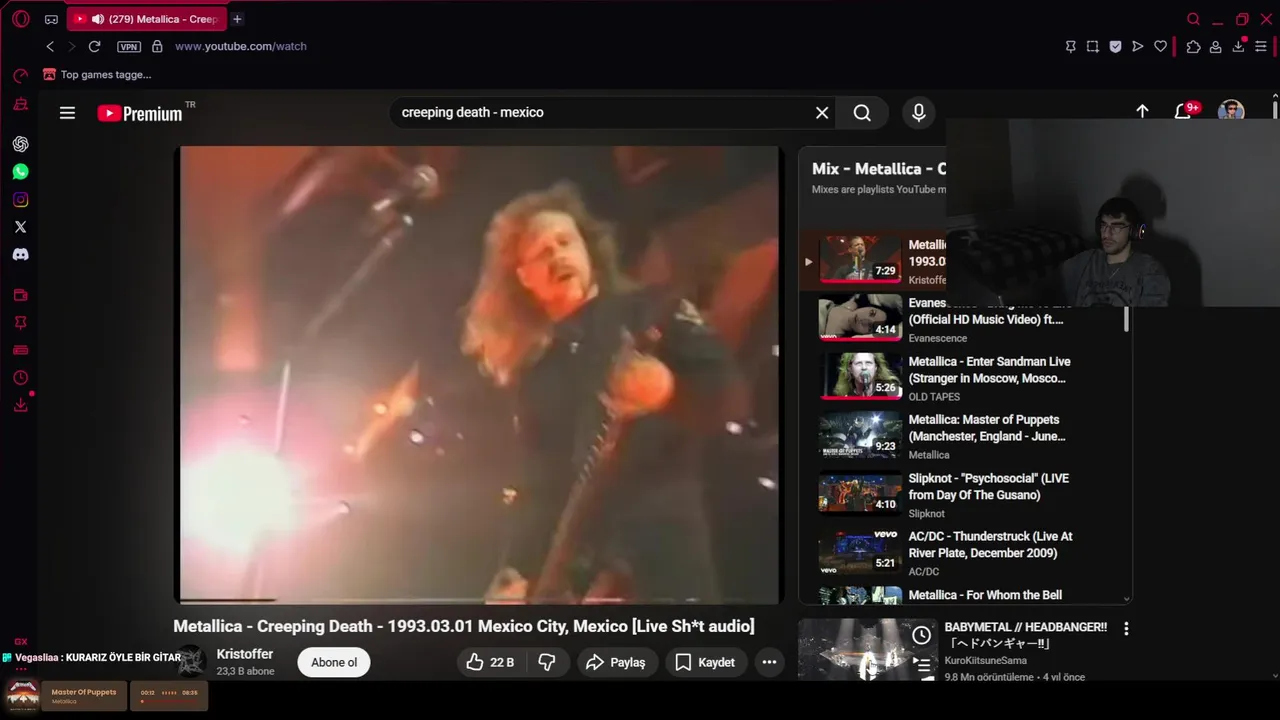Open YouTube notifications bell
Image resolution: width=1280 pixels, height=720 pixels.
click(x=1183, y=112)
